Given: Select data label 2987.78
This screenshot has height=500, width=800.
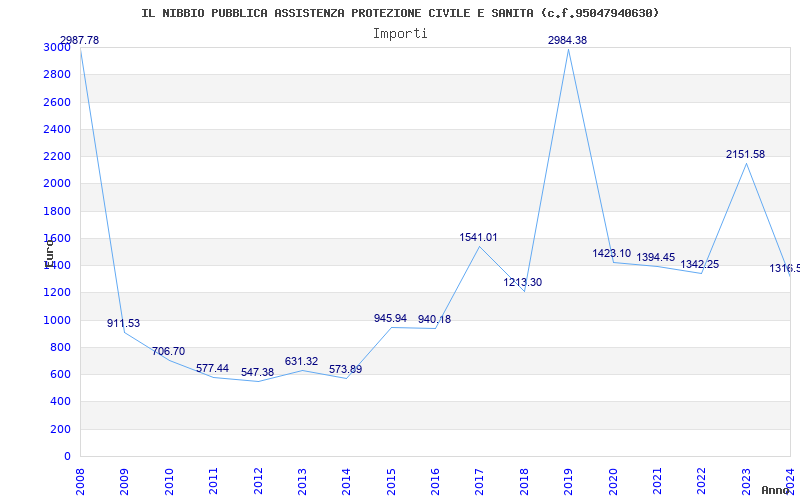Looking at the screenshot, I should point(80,40).
